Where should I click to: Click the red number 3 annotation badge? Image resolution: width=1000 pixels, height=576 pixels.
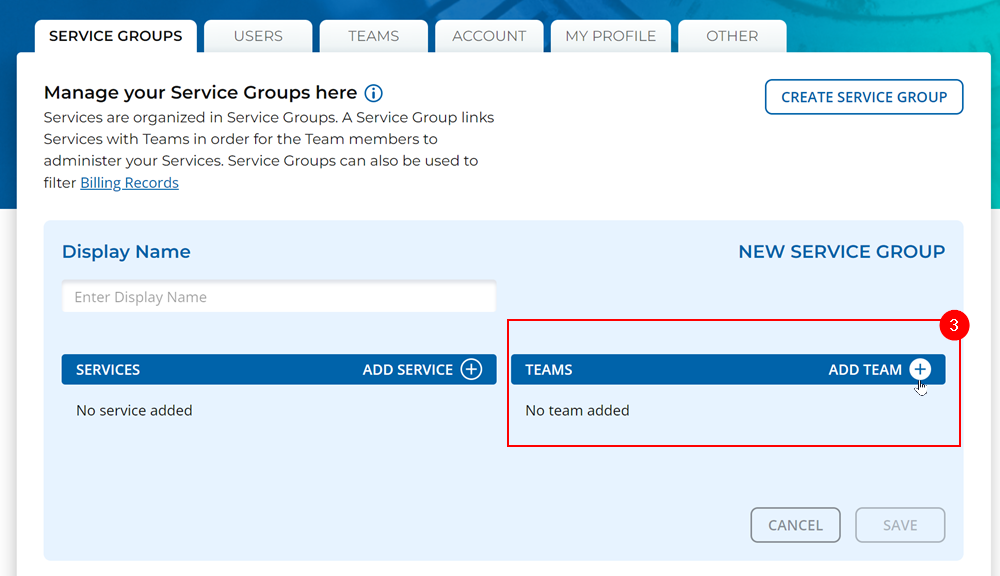[955, 326]
